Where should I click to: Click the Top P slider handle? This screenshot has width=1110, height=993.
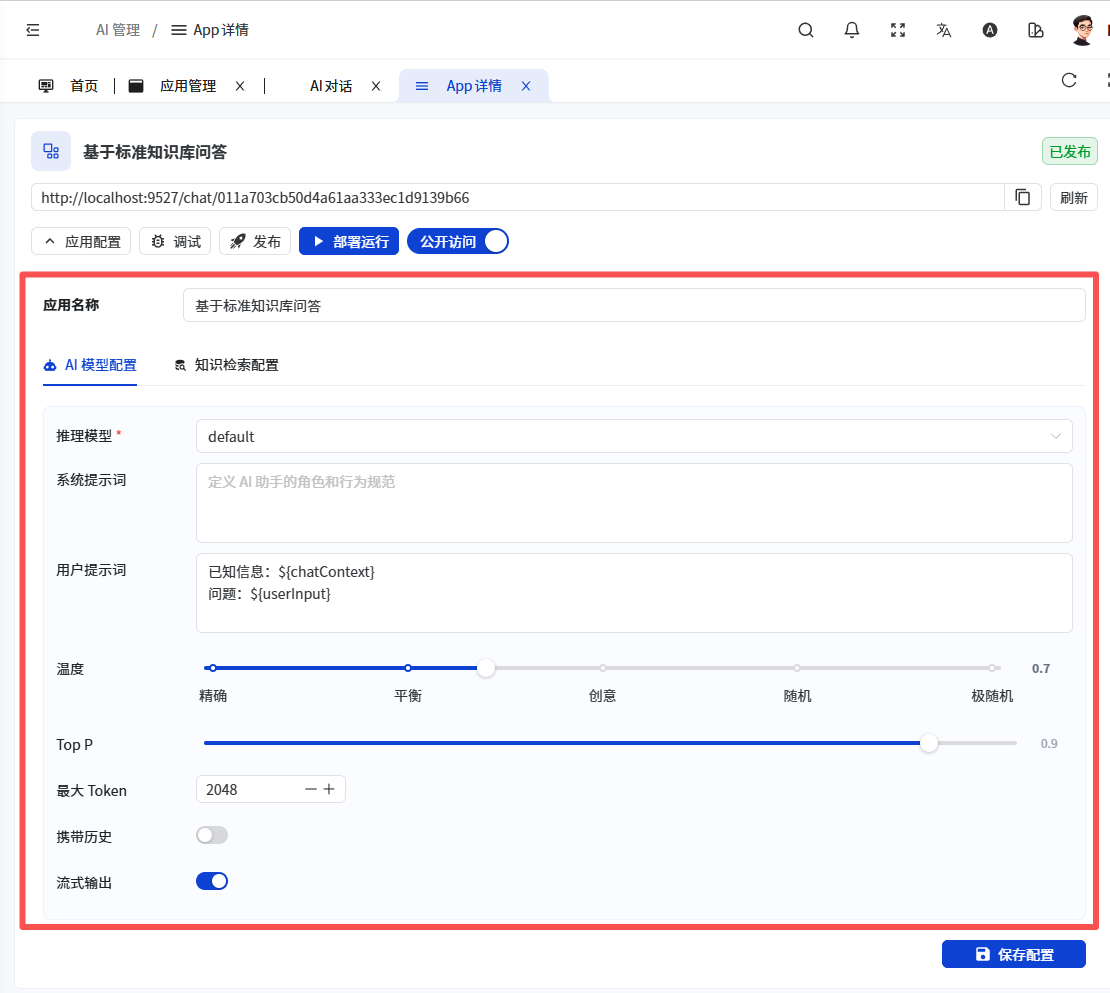929,743
